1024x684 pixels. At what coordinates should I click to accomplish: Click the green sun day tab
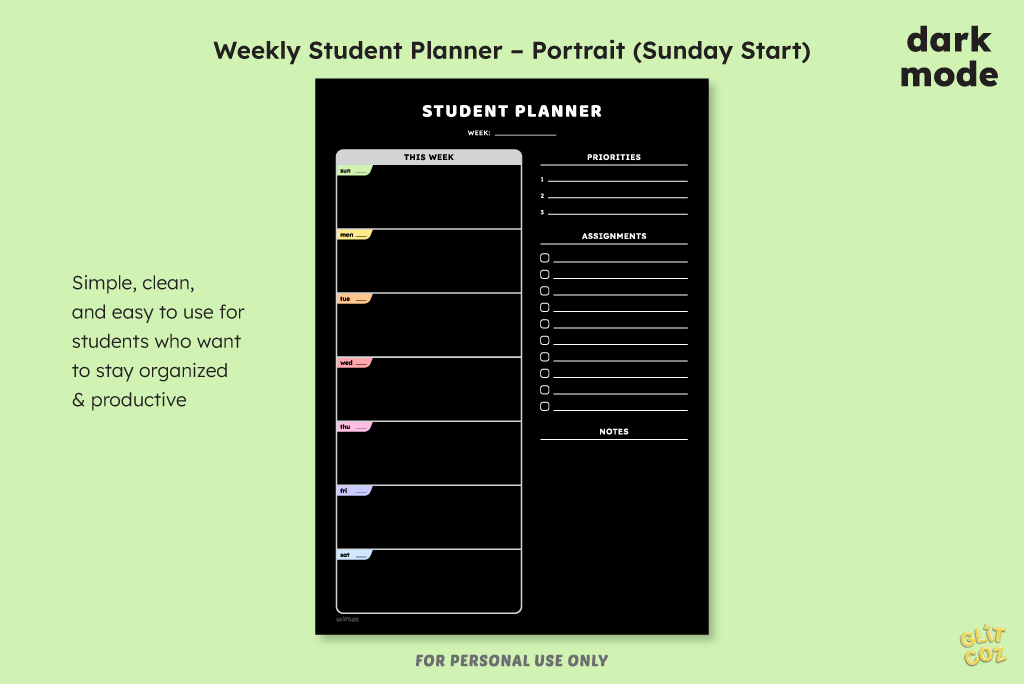(x=355, y=171)
